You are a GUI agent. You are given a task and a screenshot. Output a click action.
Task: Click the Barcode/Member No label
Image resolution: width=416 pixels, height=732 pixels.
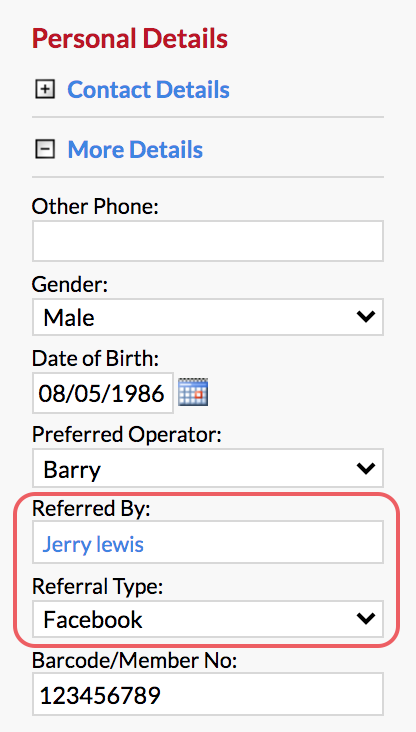point(134,661)
